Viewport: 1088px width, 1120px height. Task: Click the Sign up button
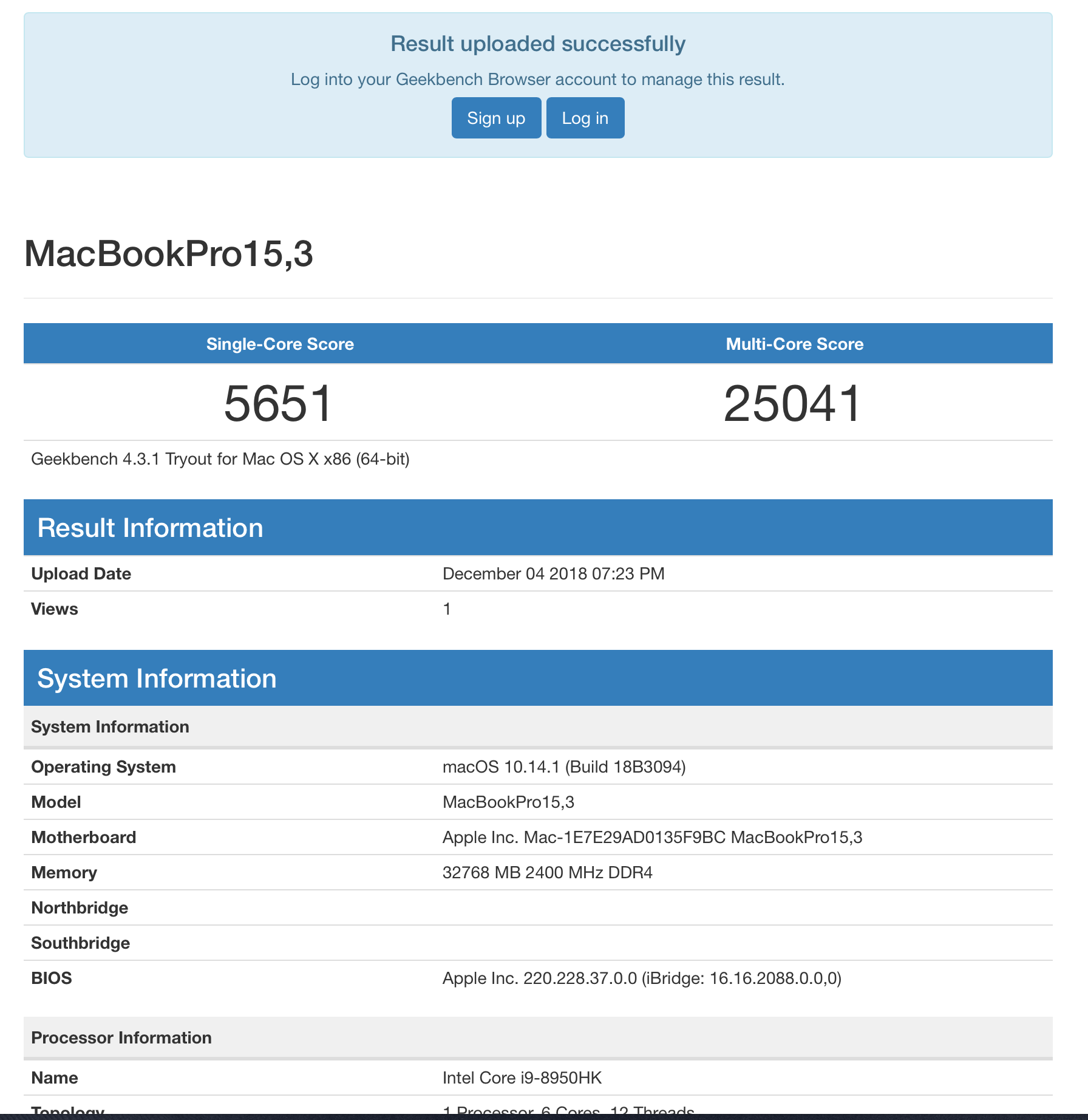[496, 118]
